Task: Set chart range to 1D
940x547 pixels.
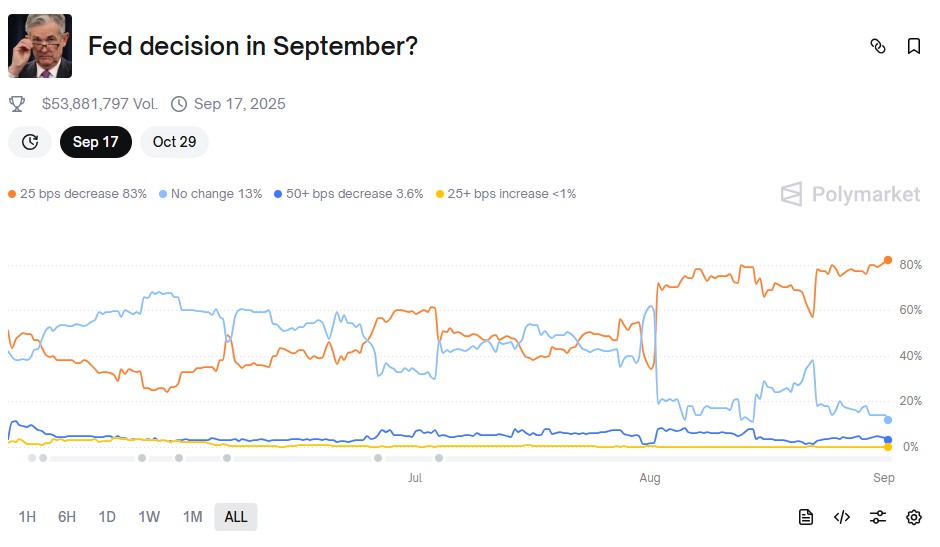Action: pyautogui.click(x=107, y=517)
